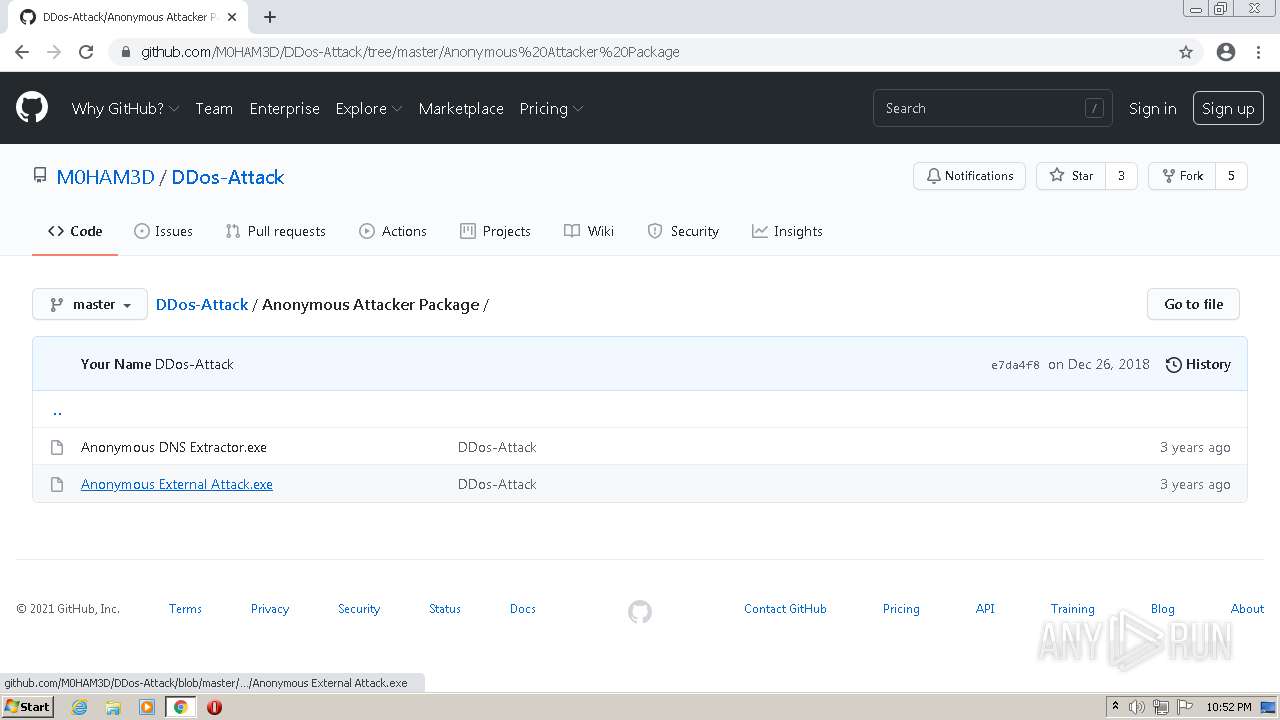This screenshot has height=720, width=1280.
Task: Open Anonymous External Attack.exe file link
Action: tap(177, 484)
